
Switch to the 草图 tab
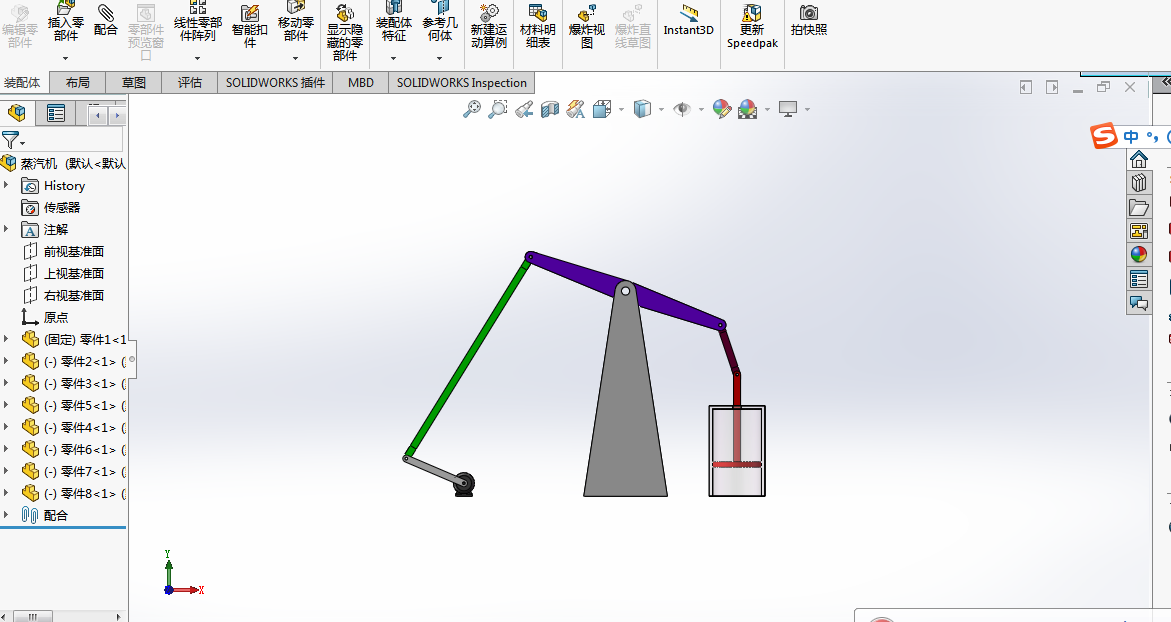134,83
